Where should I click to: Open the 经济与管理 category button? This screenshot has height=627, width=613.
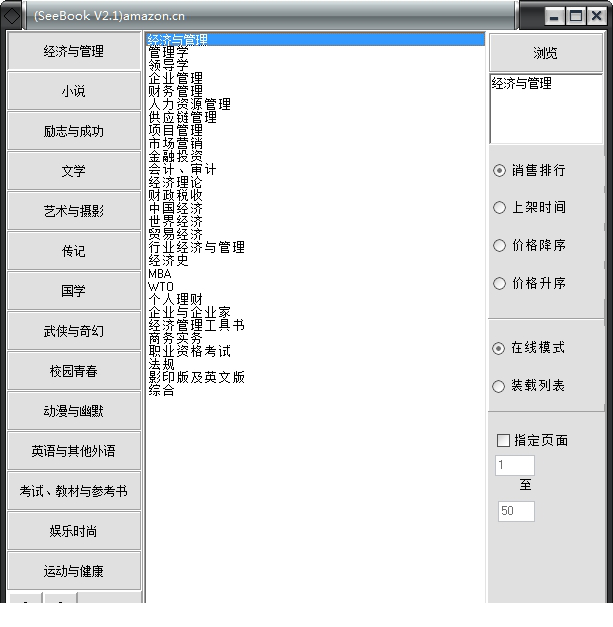click(74, 51)
